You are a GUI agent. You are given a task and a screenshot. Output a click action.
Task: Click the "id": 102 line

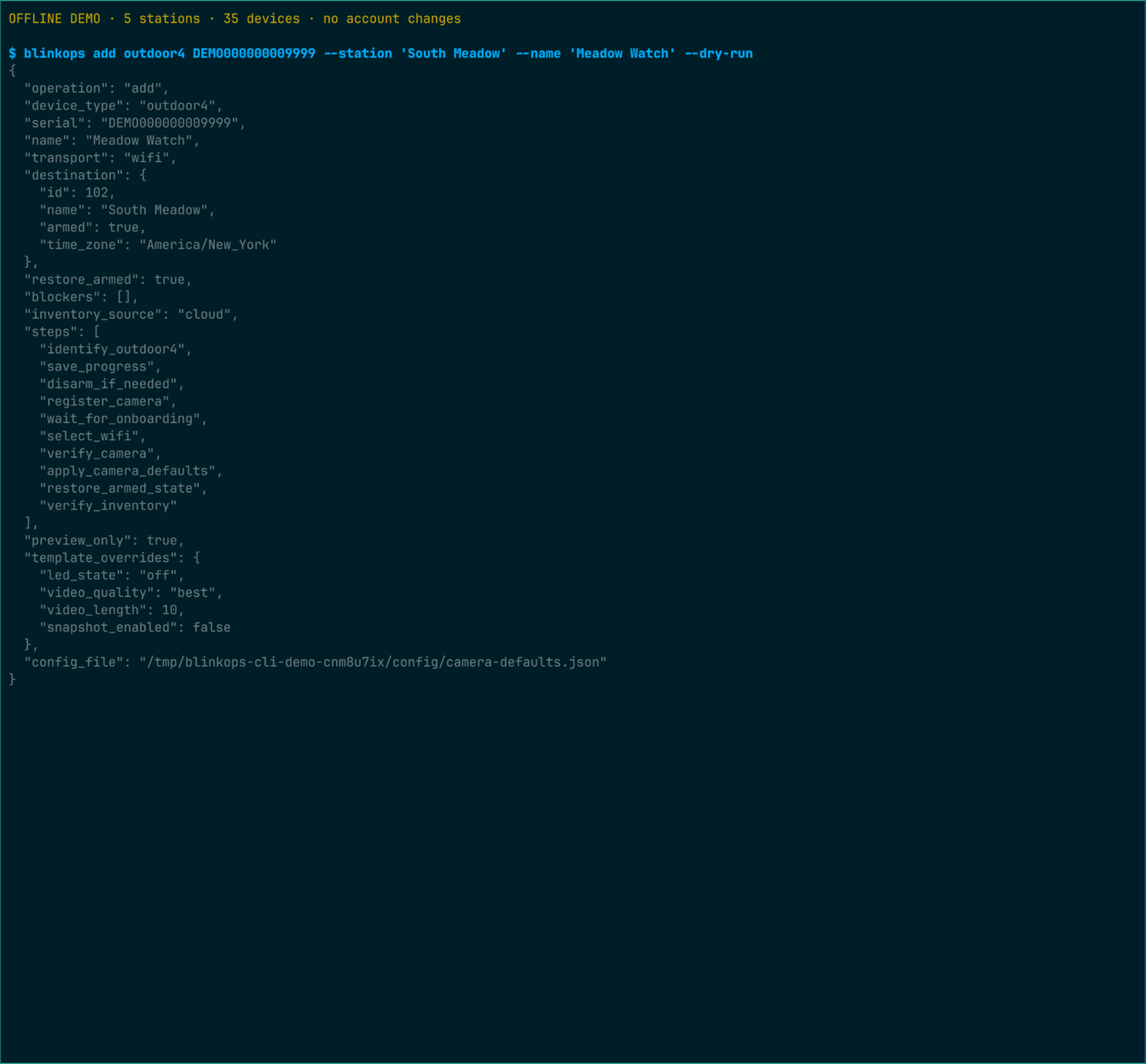click(77, 193)
